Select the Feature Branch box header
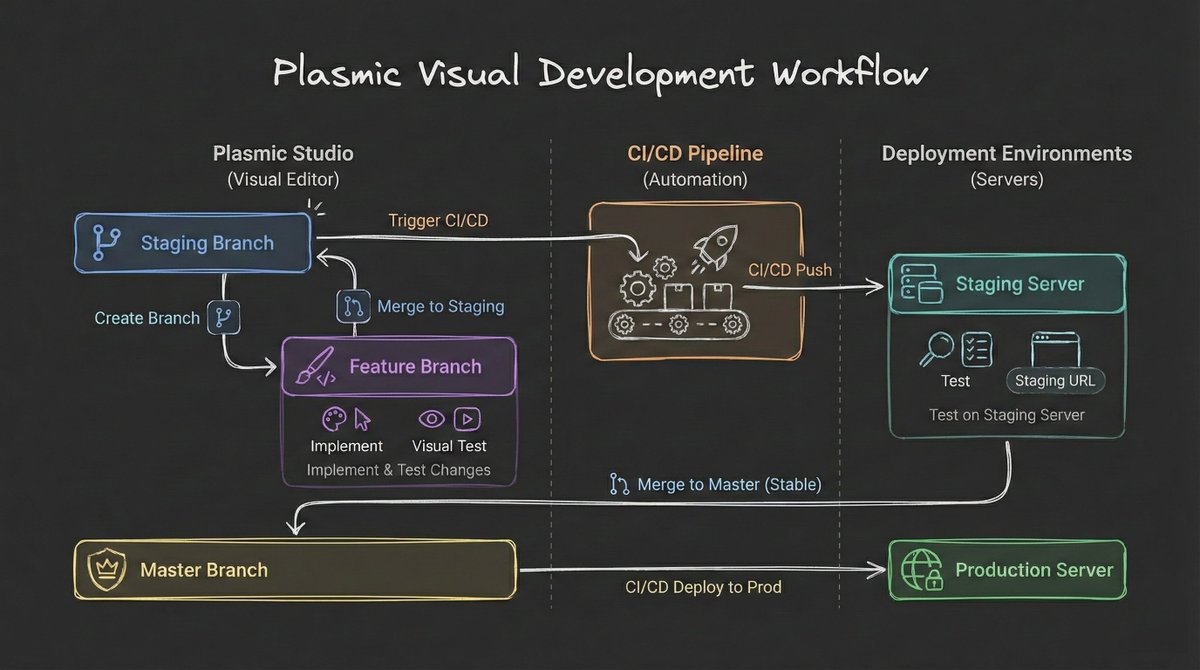 (x=399, y=367)
